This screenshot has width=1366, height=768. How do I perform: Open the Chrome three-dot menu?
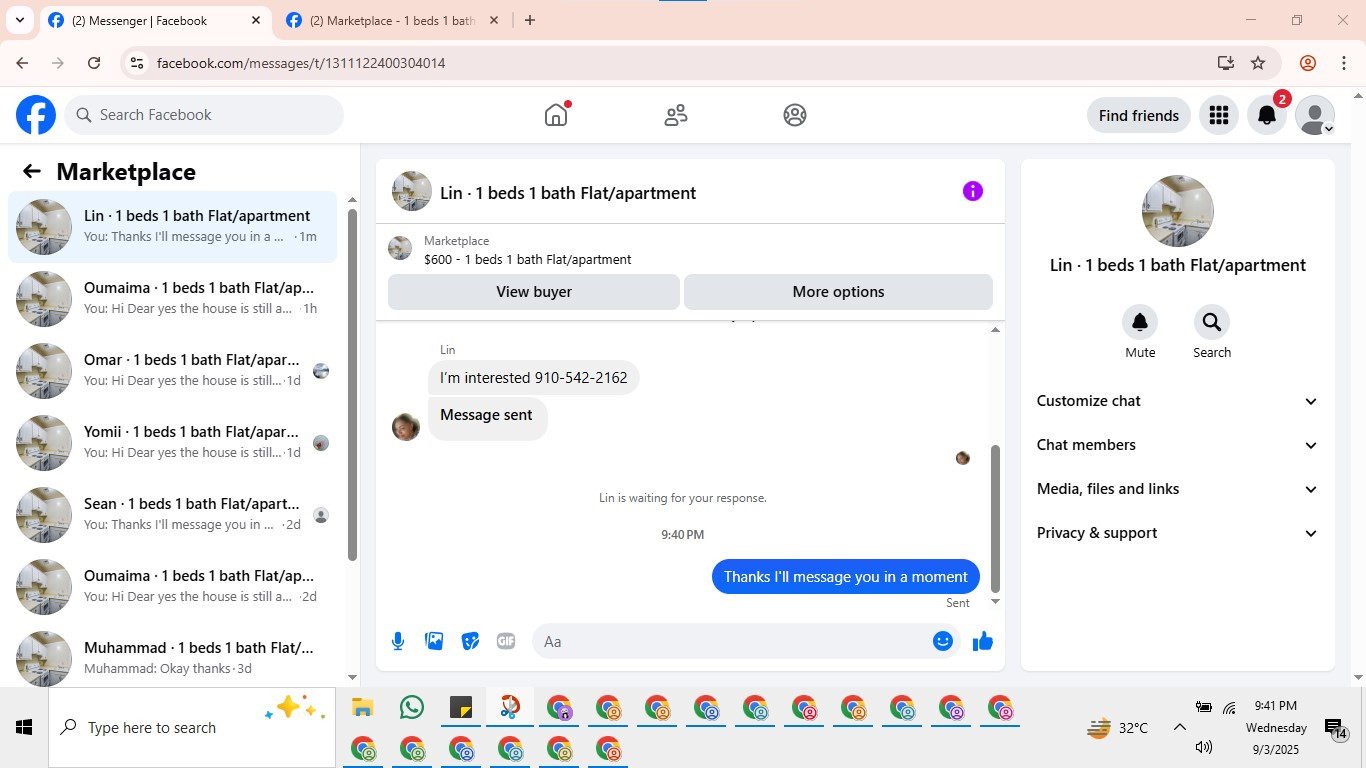(1344, 63)
